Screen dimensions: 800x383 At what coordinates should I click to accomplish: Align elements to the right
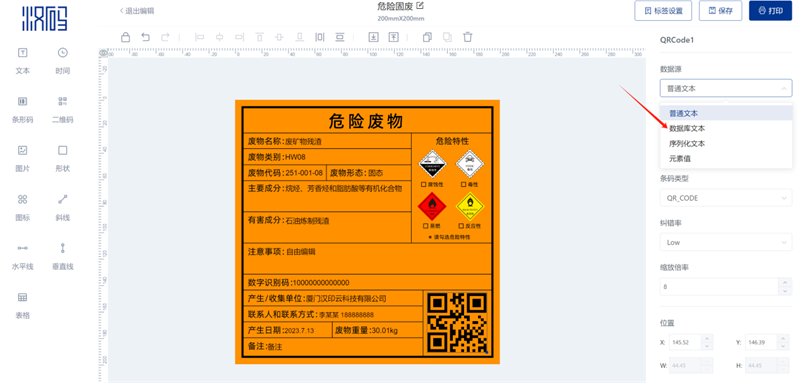(240, 37)
